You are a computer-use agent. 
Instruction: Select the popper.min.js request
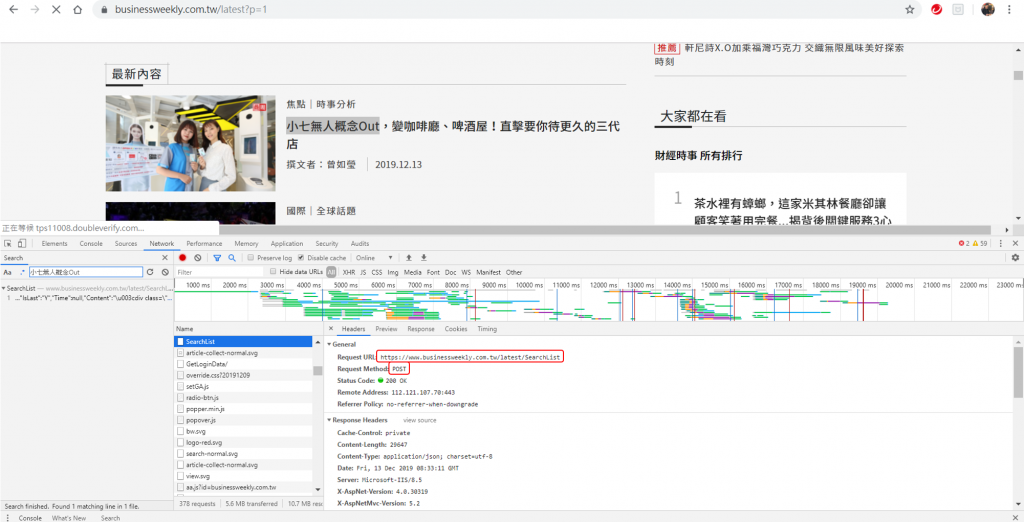[244, 409]
